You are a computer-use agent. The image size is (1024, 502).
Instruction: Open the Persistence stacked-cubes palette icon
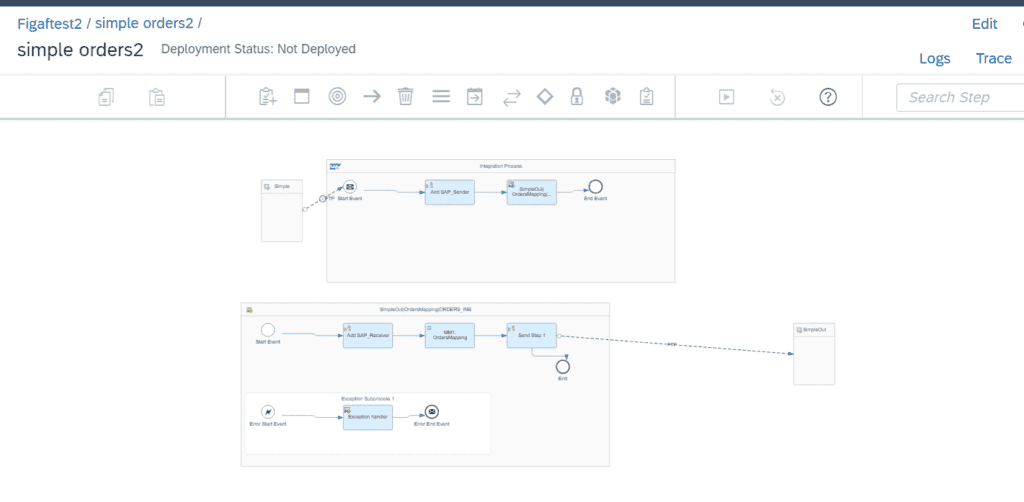pyautogui.click(x=613, y=97)
